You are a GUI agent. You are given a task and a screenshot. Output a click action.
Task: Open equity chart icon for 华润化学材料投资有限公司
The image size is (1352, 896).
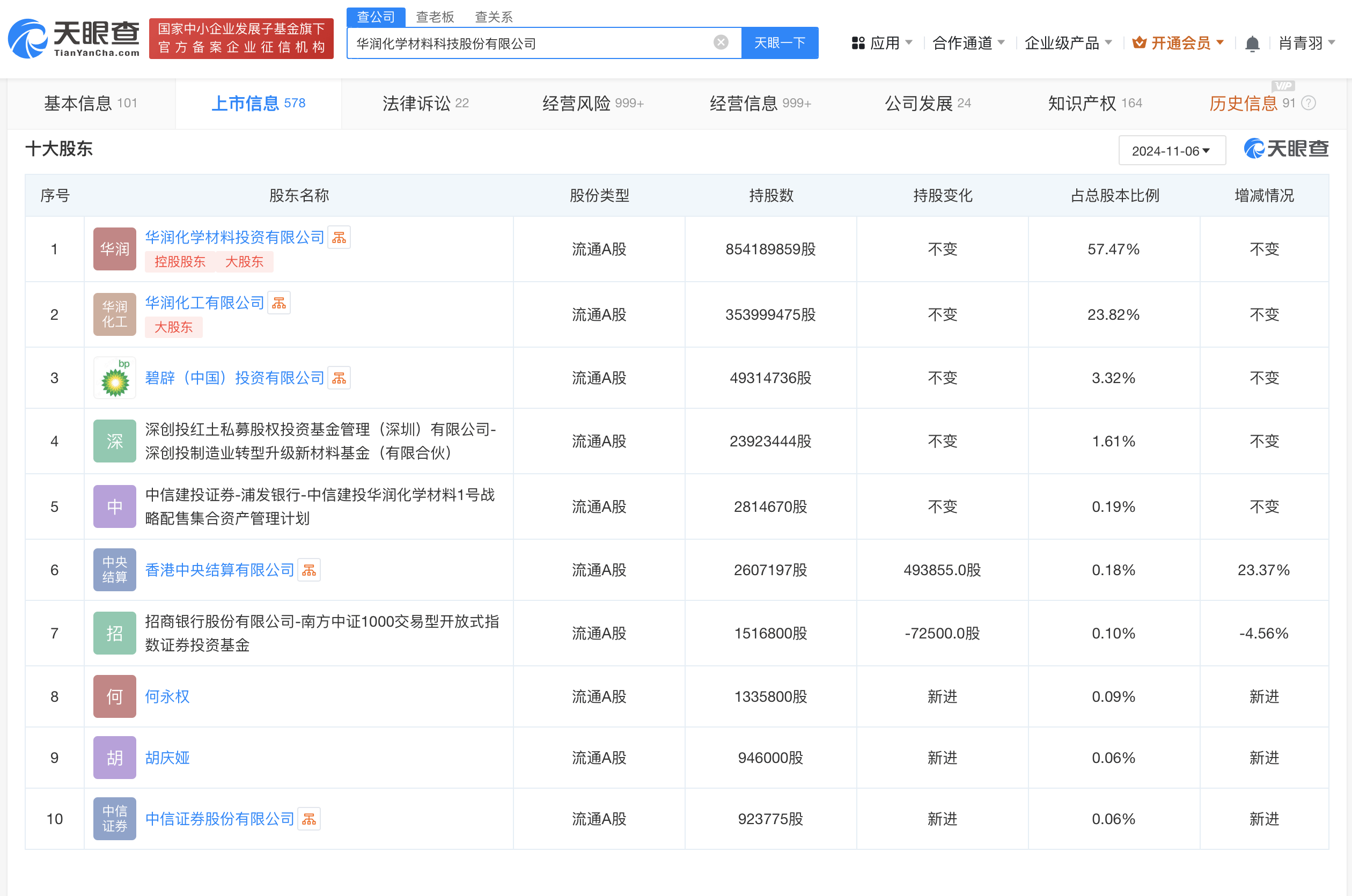(339, 237)
